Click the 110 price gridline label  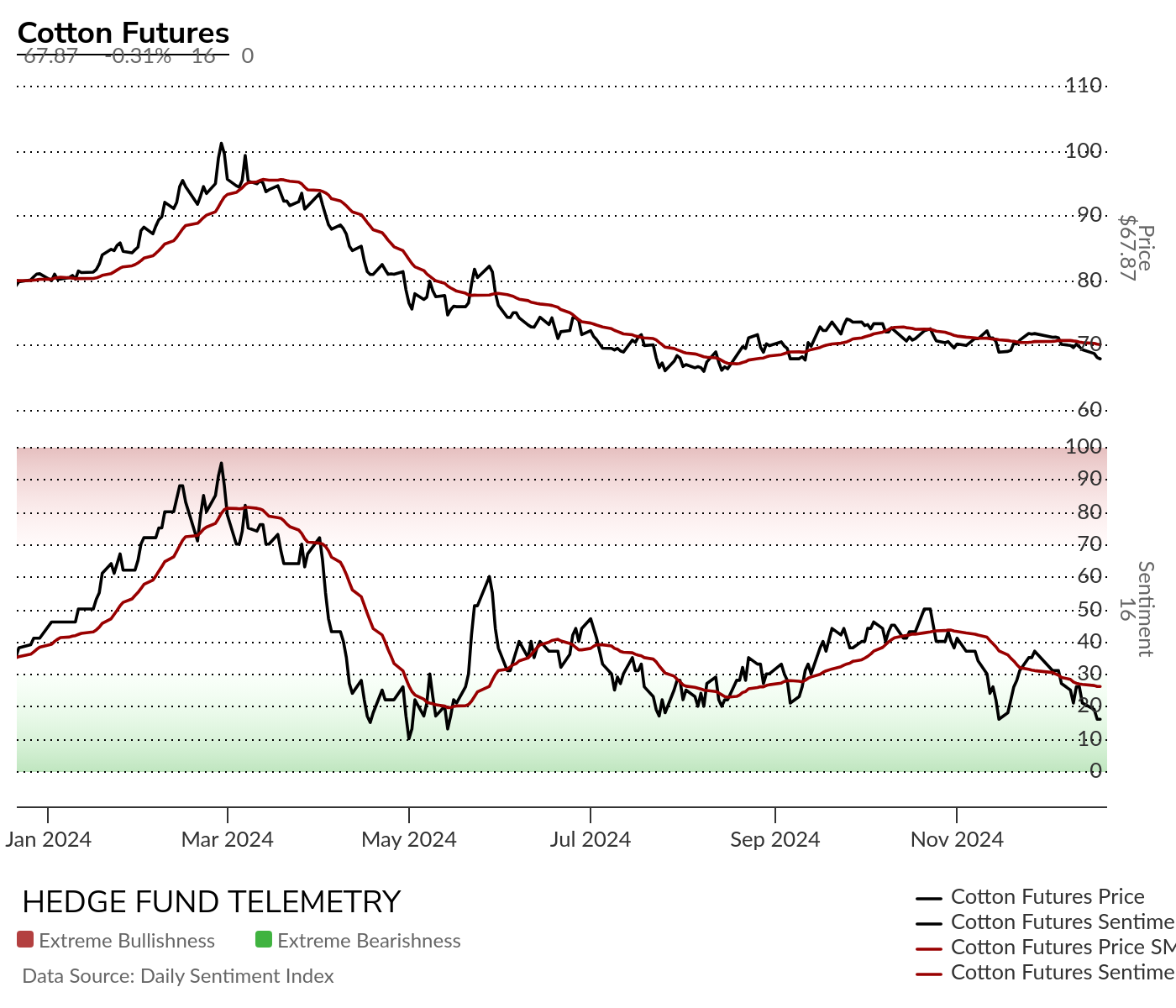tap(1084, 85)
